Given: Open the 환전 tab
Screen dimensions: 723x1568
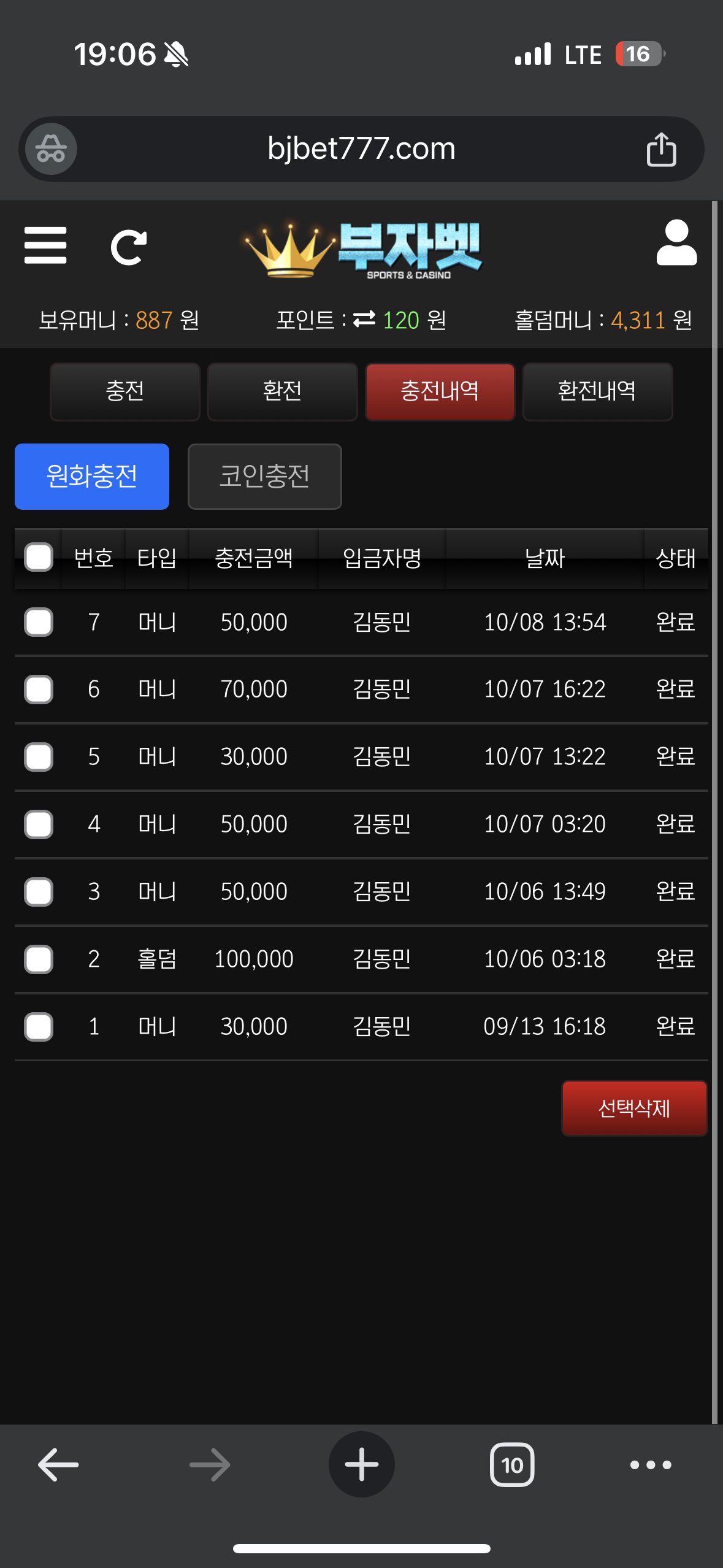Looking at the screenshot, I should point(283,391).
